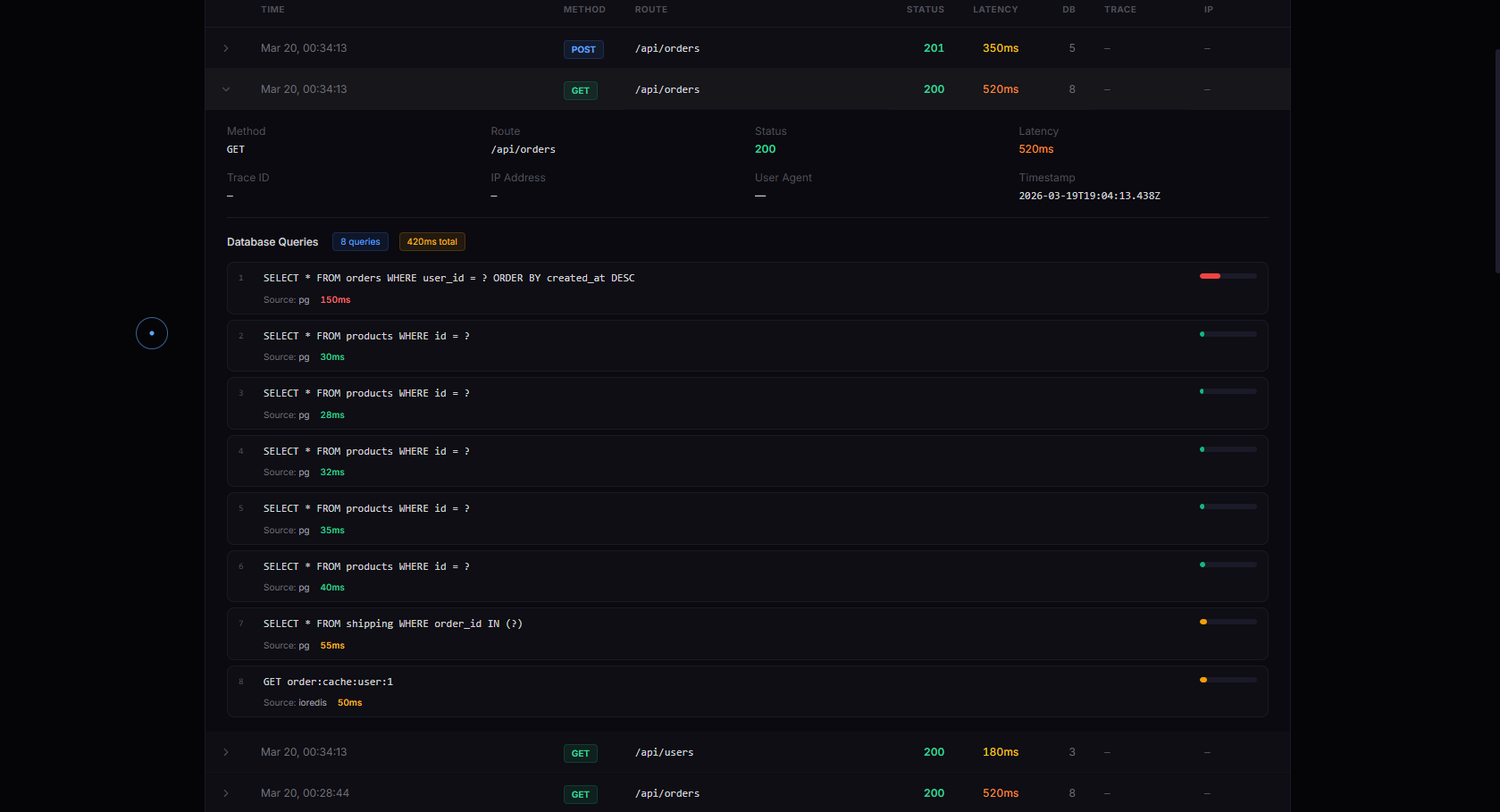Select the 40ms products query
The image size is (1500, 812).
(748, 576)
